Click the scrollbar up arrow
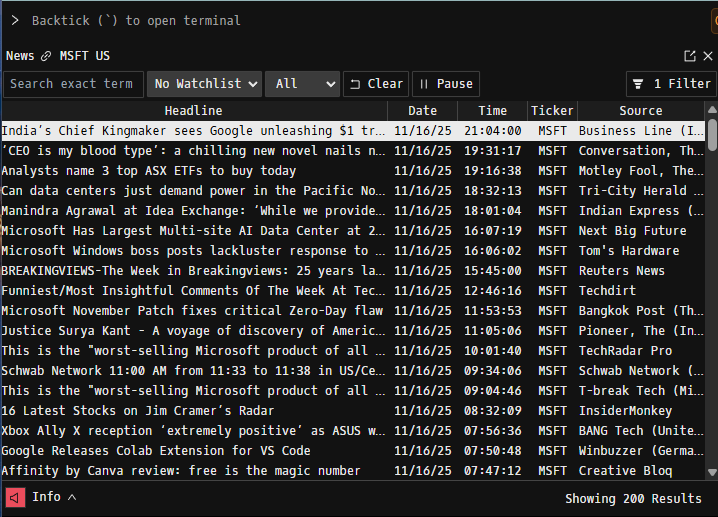 point(712,110)
